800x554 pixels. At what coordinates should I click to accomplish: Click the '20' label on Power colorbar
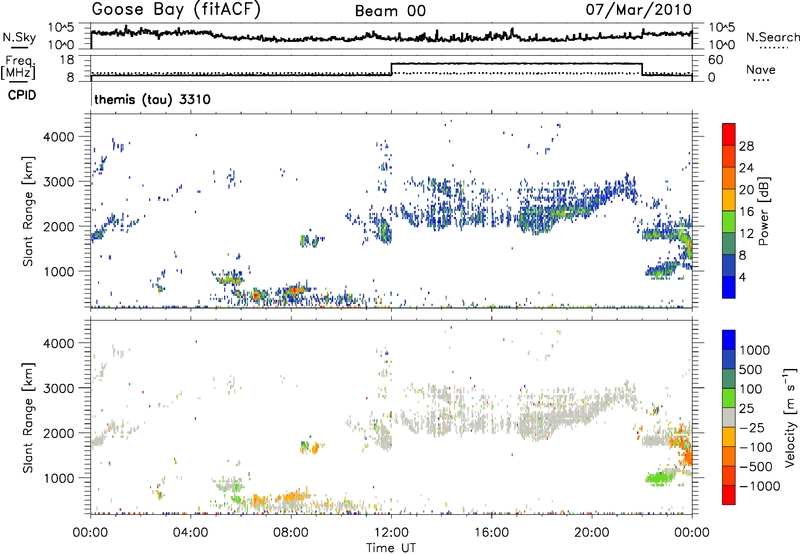point(746,190)
